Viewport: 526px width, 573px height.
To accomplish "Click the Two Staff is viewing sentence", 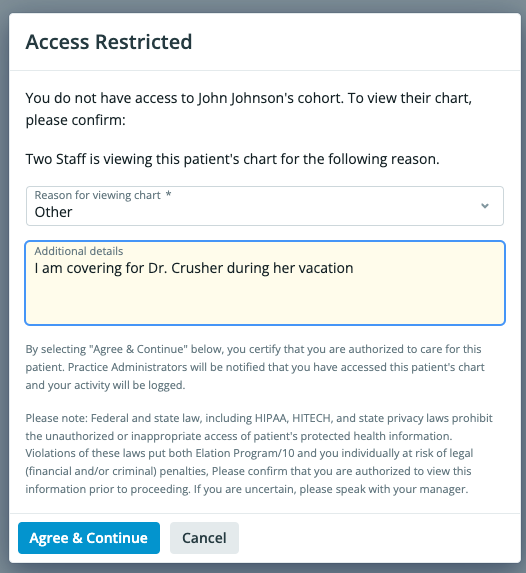I will click(232, 159).
